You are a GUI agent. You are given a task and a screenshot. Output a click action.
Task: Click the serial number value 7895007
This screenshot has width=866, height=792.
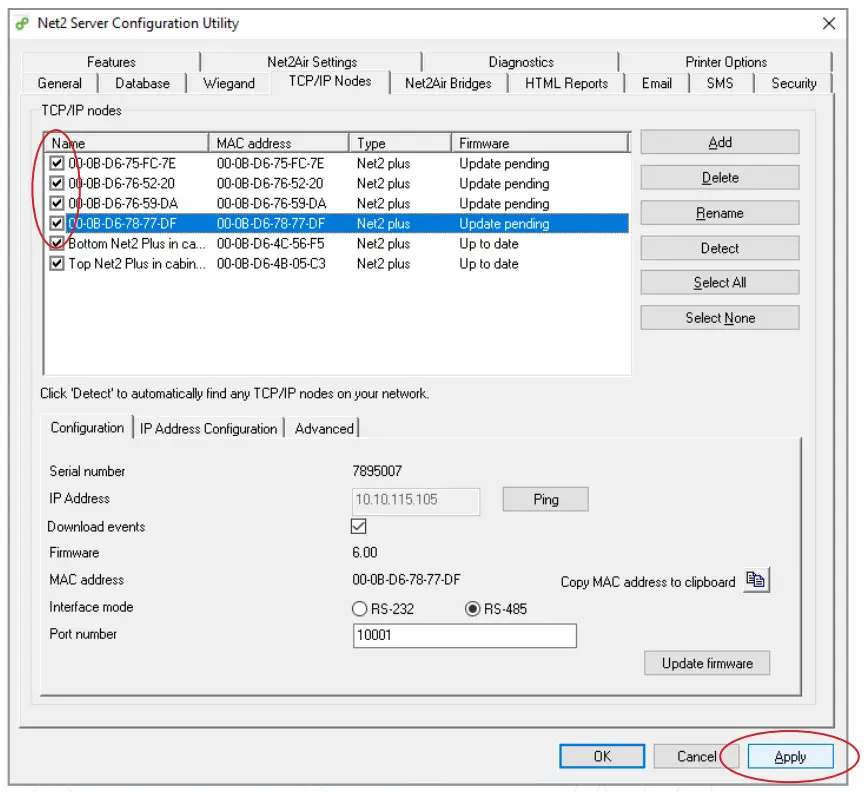coord(377,471)
